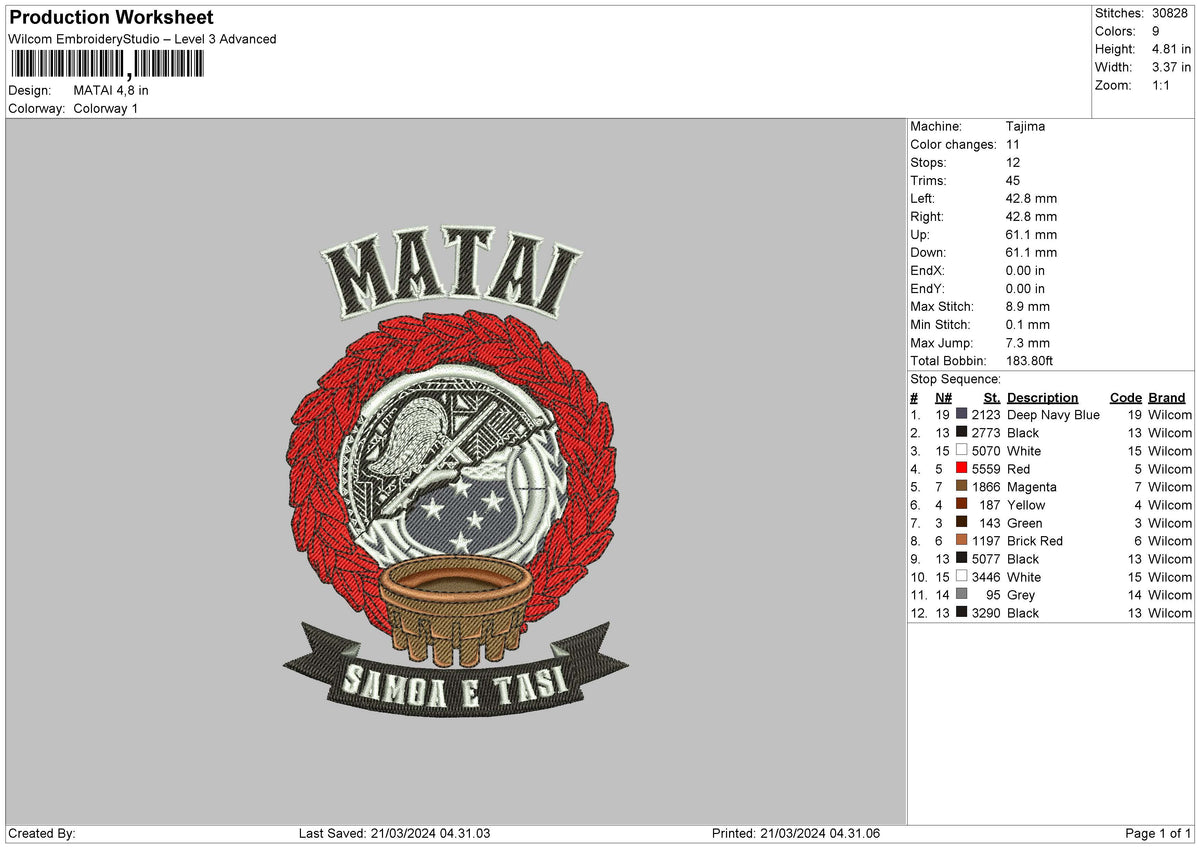Click the Zoom value 1:1
Screen dimensions: 1200x848
point(1162,85)
